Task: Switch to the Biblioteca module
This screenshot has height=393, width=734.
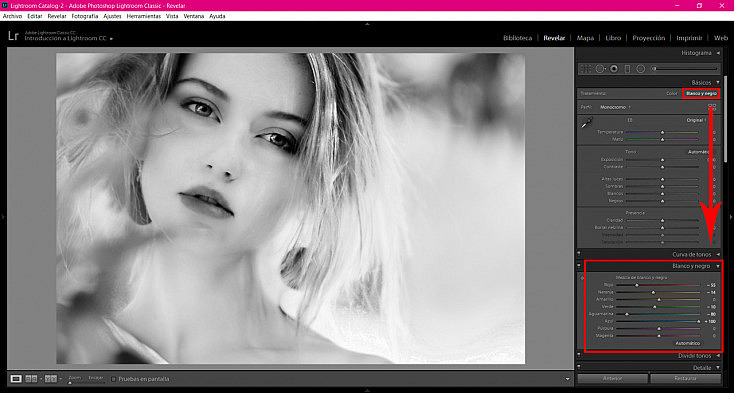Action: [517, 38]
